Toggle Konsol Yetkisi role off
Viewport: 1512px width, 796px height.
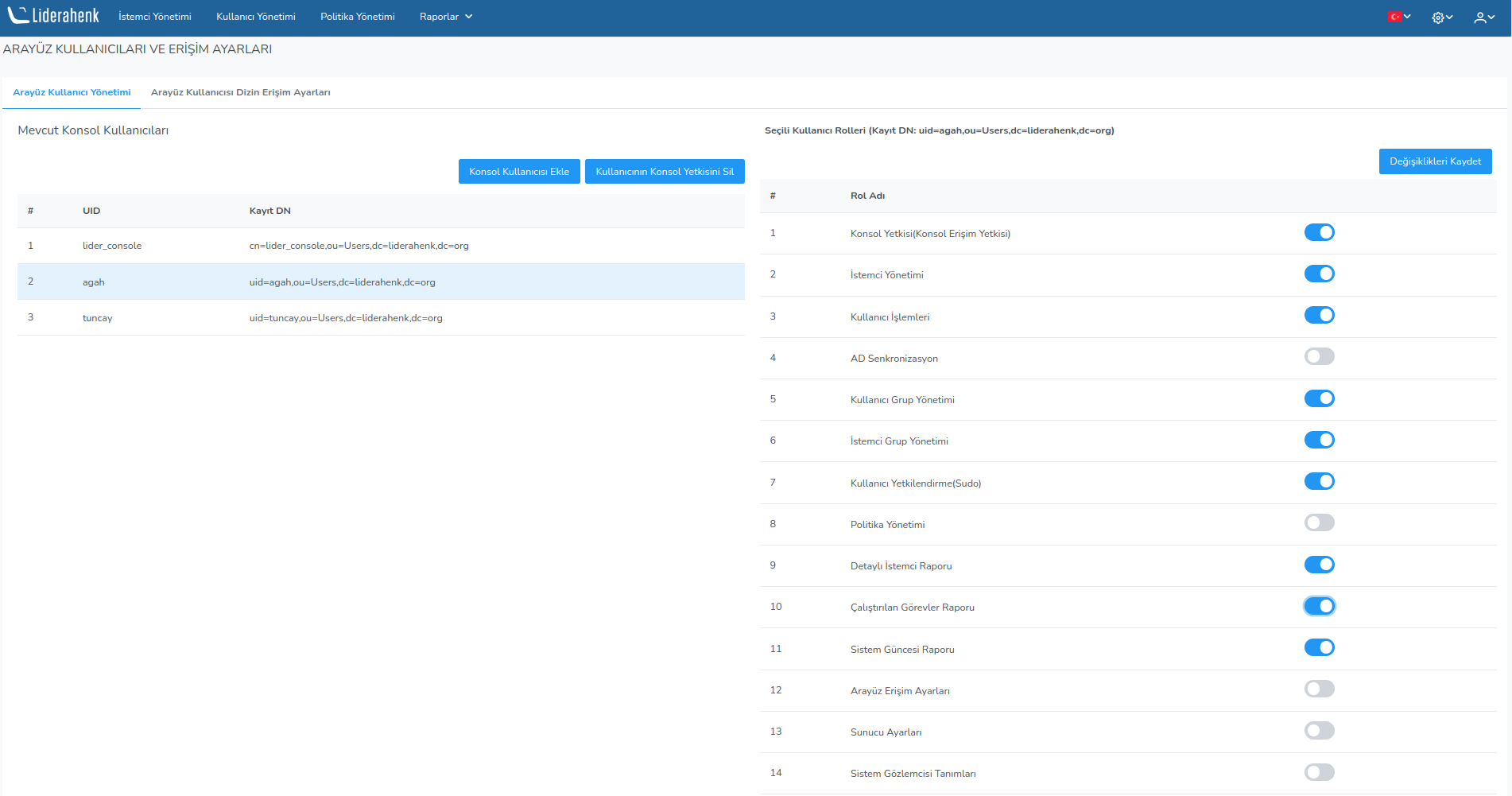tap(1320, 232)
